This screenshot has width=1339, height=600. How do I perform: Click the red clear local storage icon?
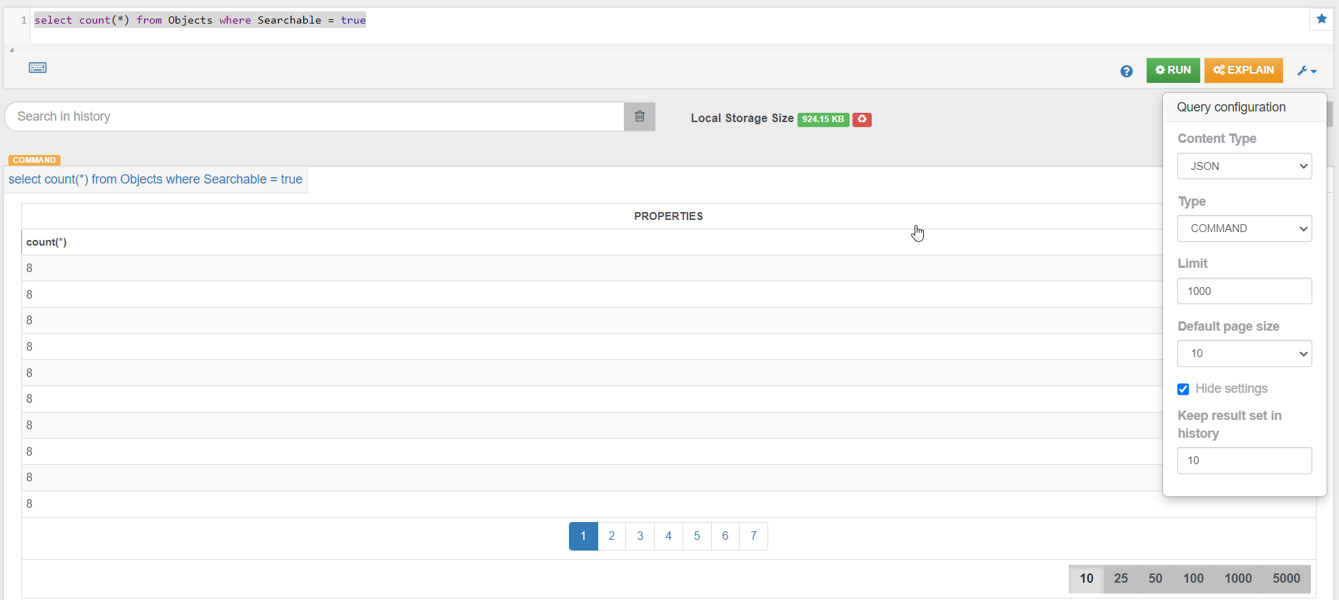pyautogui.click(x=862, y=118)
